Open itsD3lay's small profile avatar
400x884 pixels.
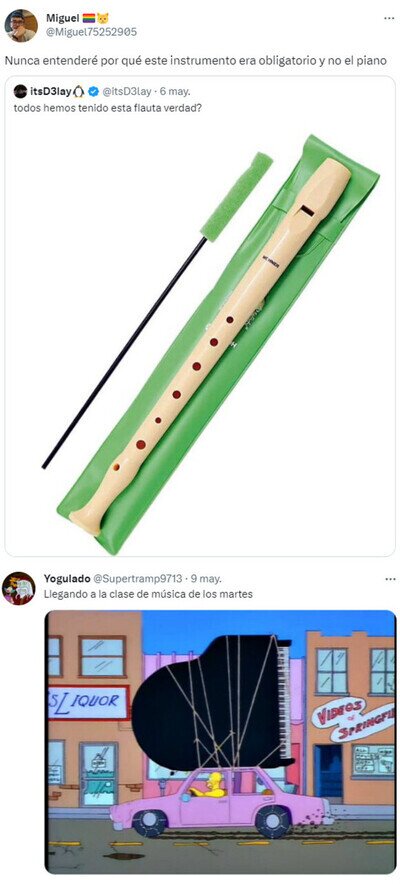(x=20, y=91)
